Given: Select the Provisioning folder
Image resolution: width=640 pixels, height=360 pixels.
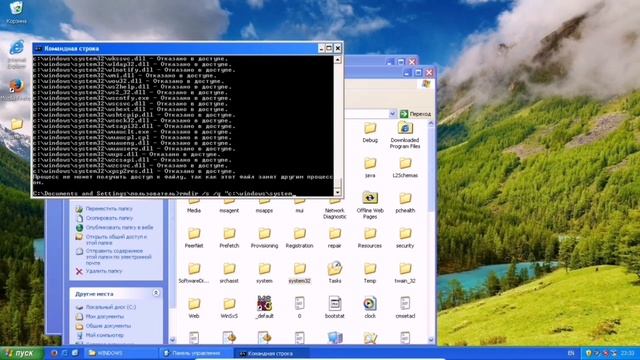Looking at the screenshot, I should [x=264, y=238].
